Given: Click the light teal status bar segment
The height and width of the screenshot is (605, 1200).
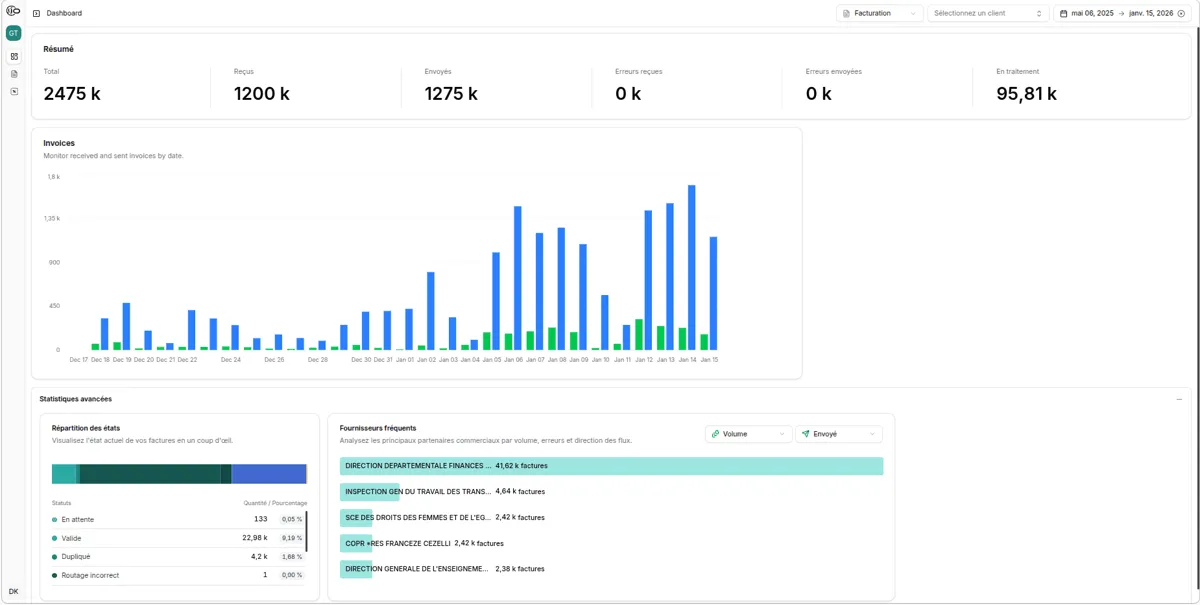Looking at the screenshot, I should point(63,474).
